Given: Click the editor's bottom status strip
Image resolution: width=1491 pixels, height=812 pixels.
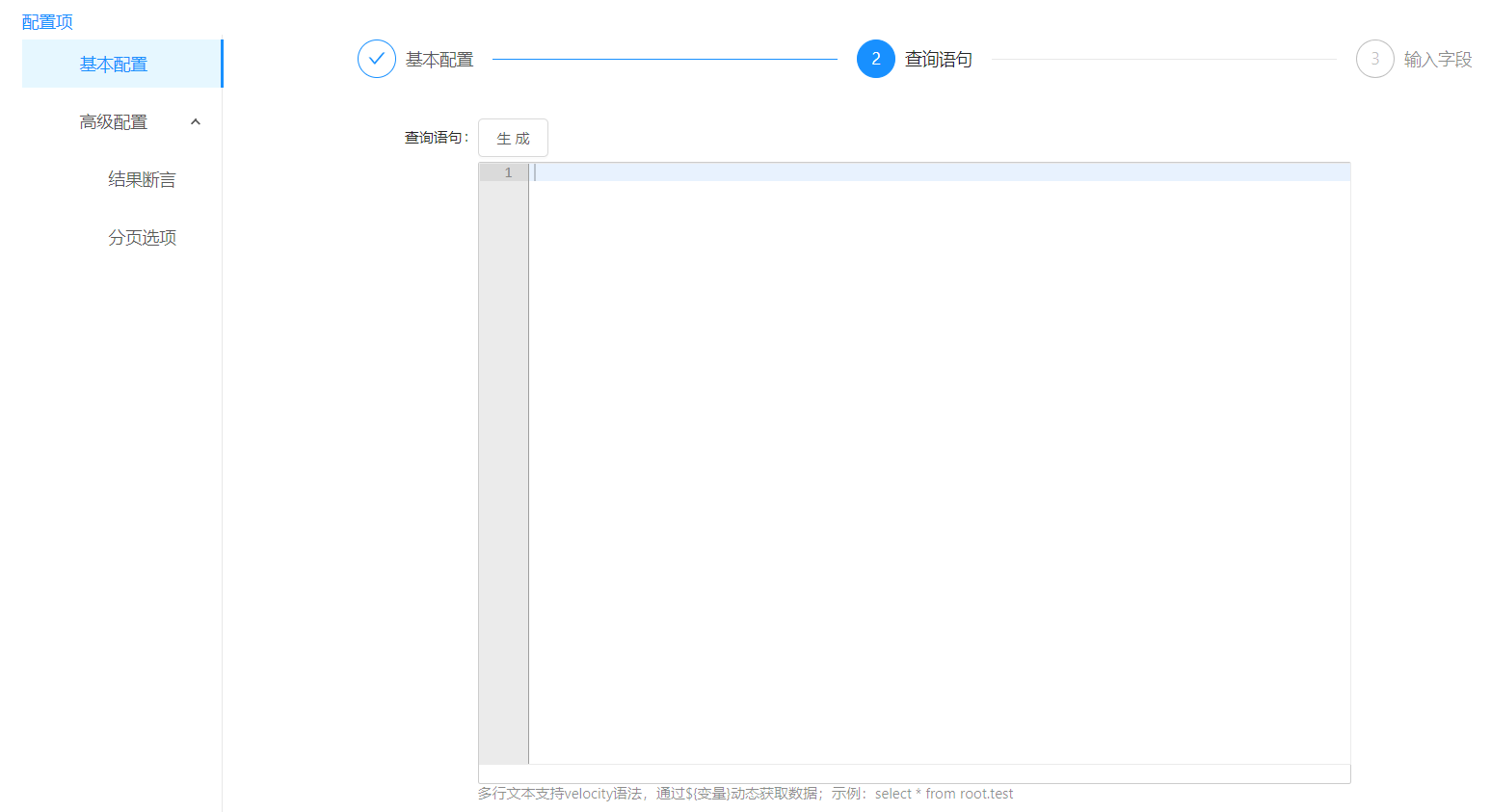Looking at the screenshot, I should (914, 774).
